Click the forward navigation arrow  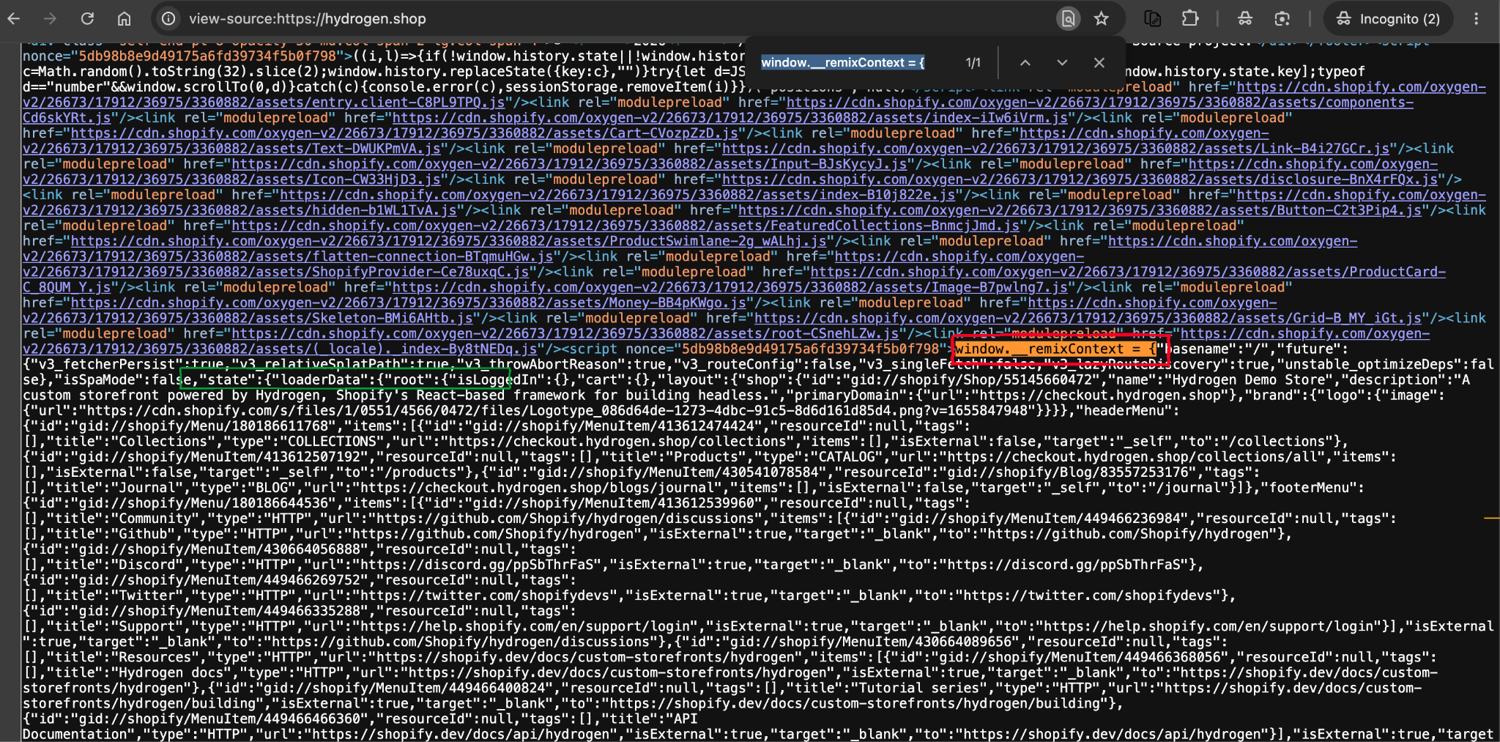50,19
